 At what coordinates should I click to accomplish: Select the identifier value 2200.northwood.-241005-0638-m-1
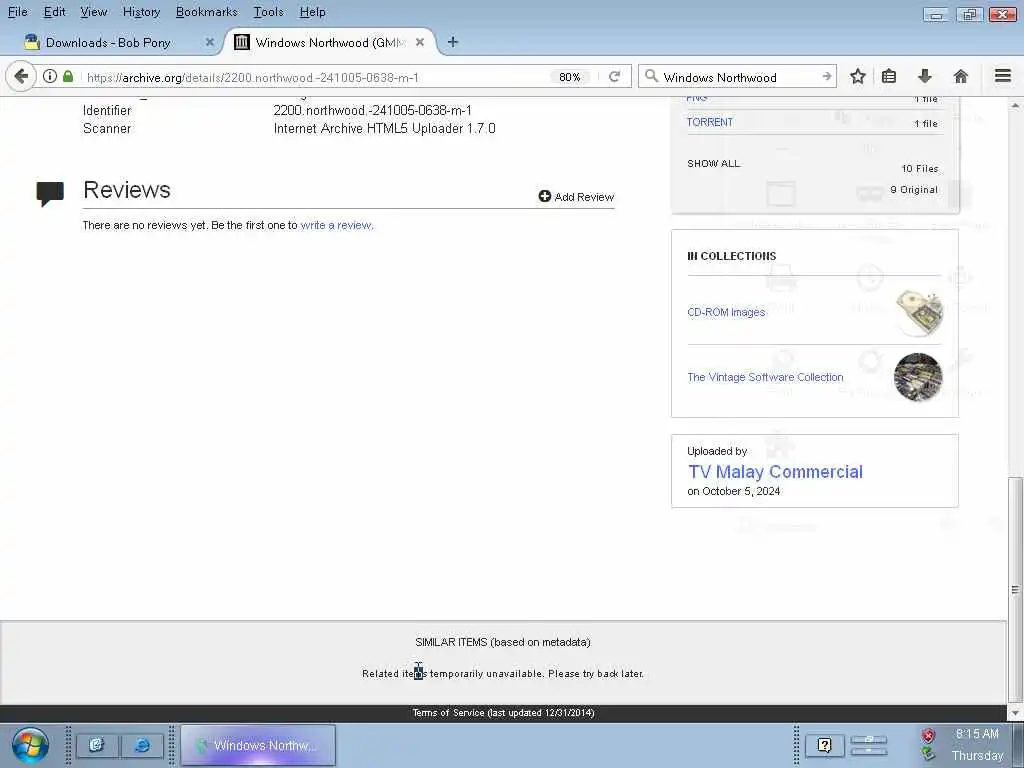click(372, 110)
